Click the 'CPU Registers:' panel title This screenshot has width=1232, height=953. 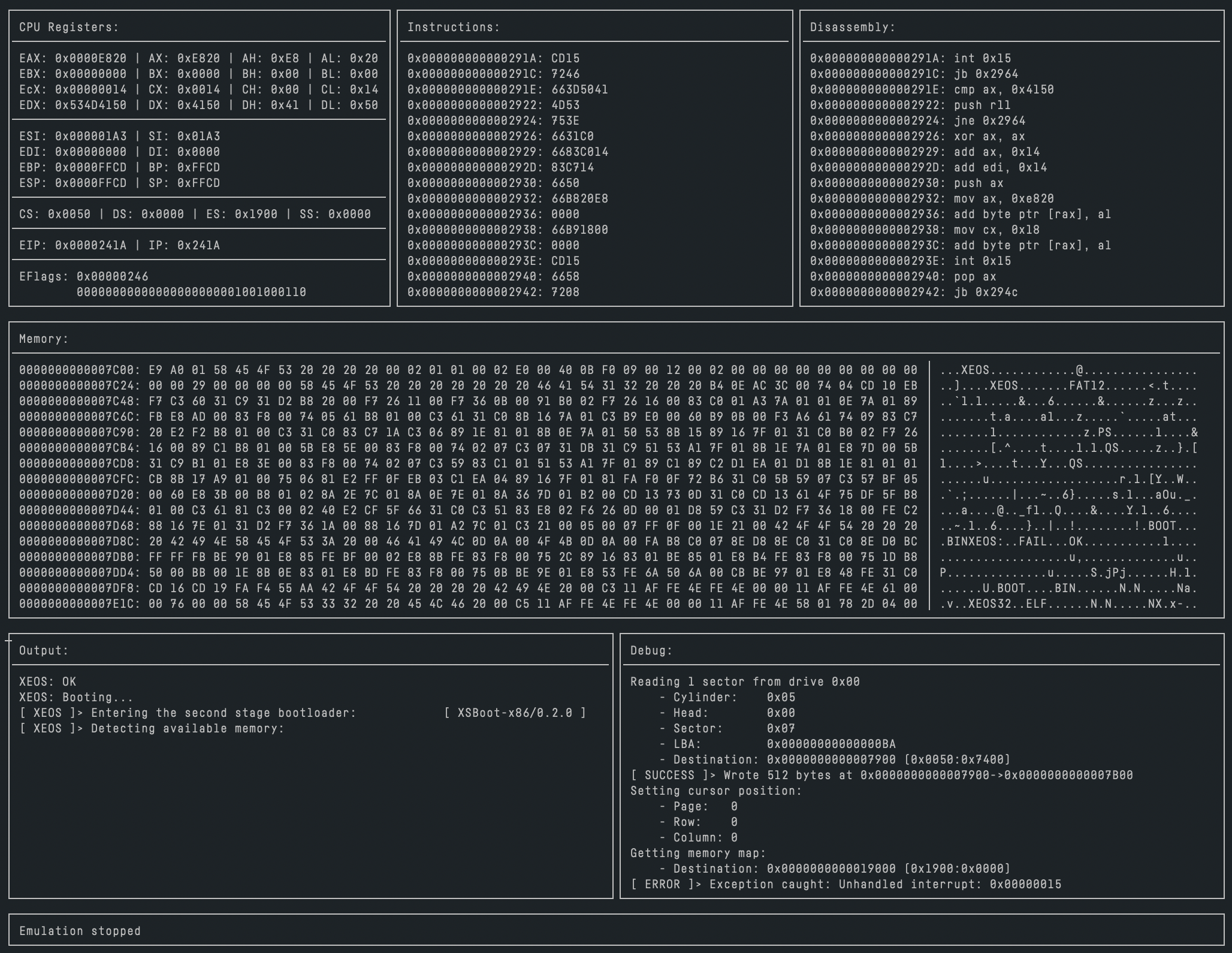pyautogui.click(x=69, y=28)
